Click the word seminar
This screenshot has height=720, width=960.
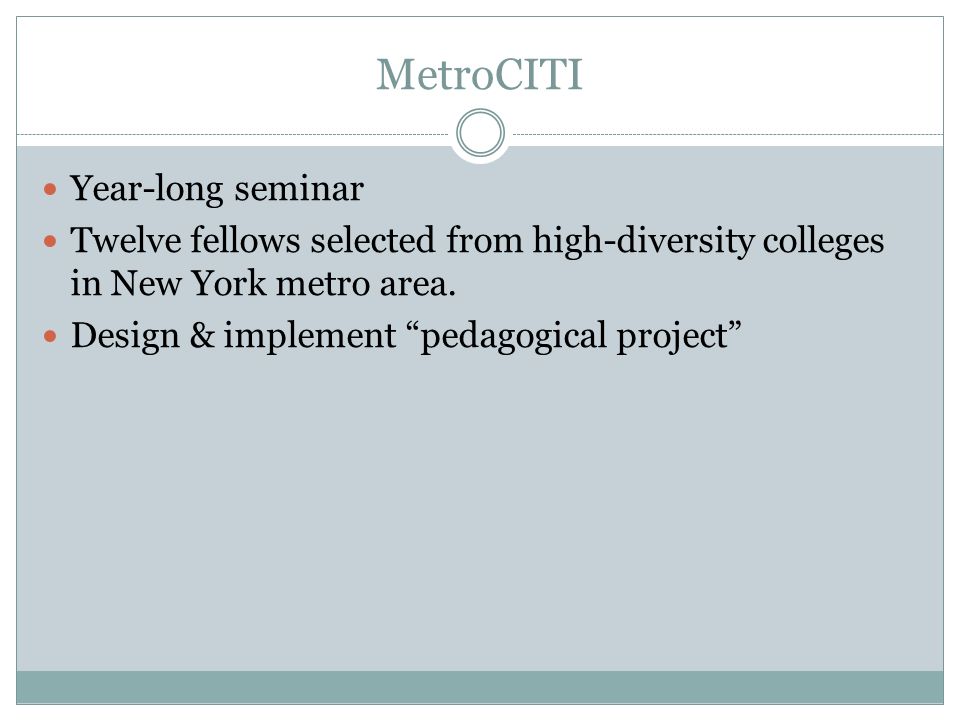coord(299,189)
